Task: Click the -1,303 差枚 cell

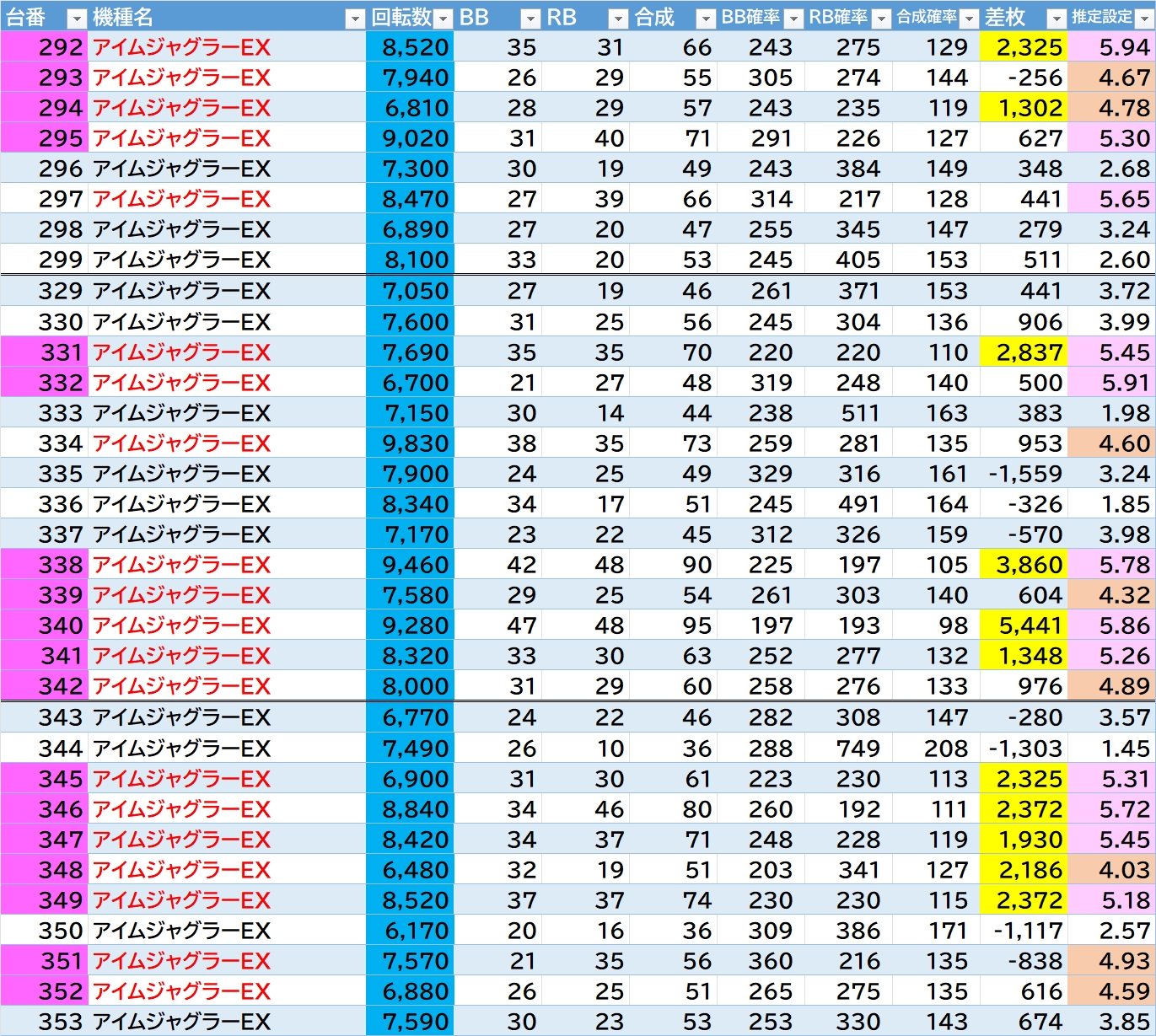Action: [1024, 749]
